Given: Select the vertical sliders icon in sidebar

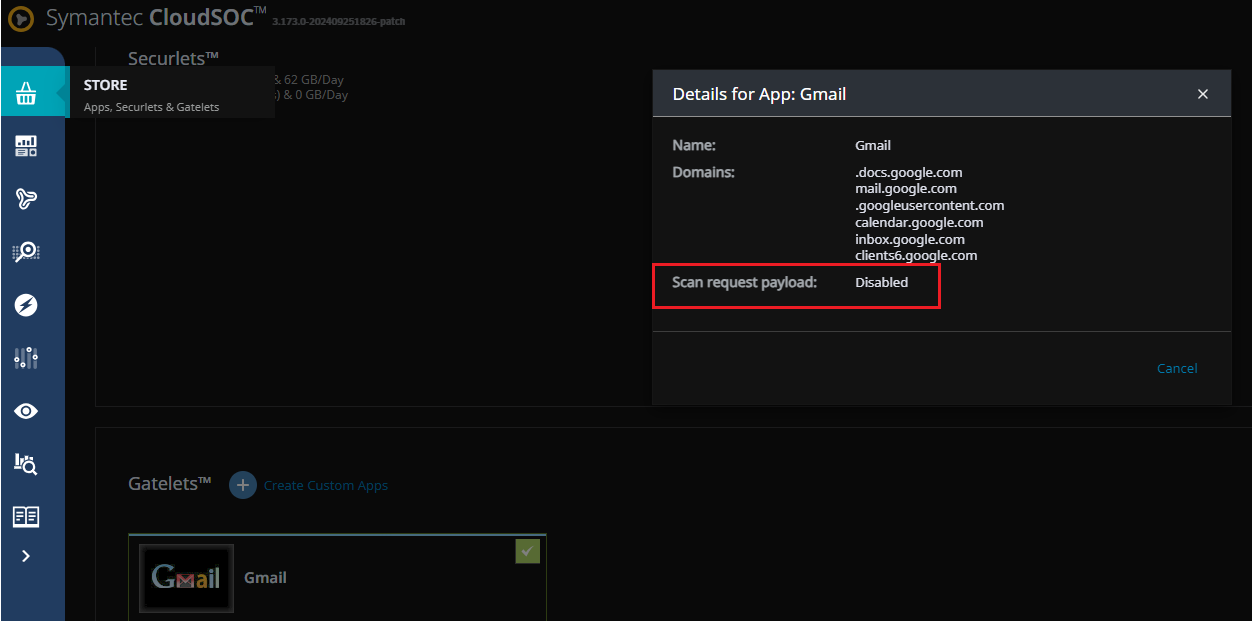Looking at the screenshot, I should 27,358.
